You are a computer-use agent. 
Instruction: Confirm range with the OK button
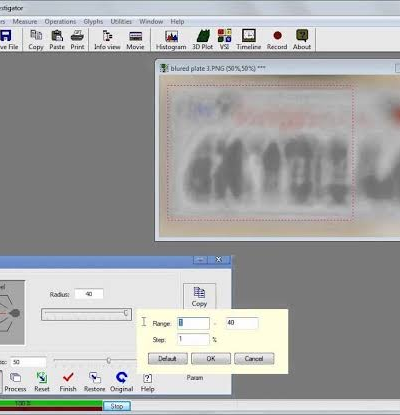211,359
